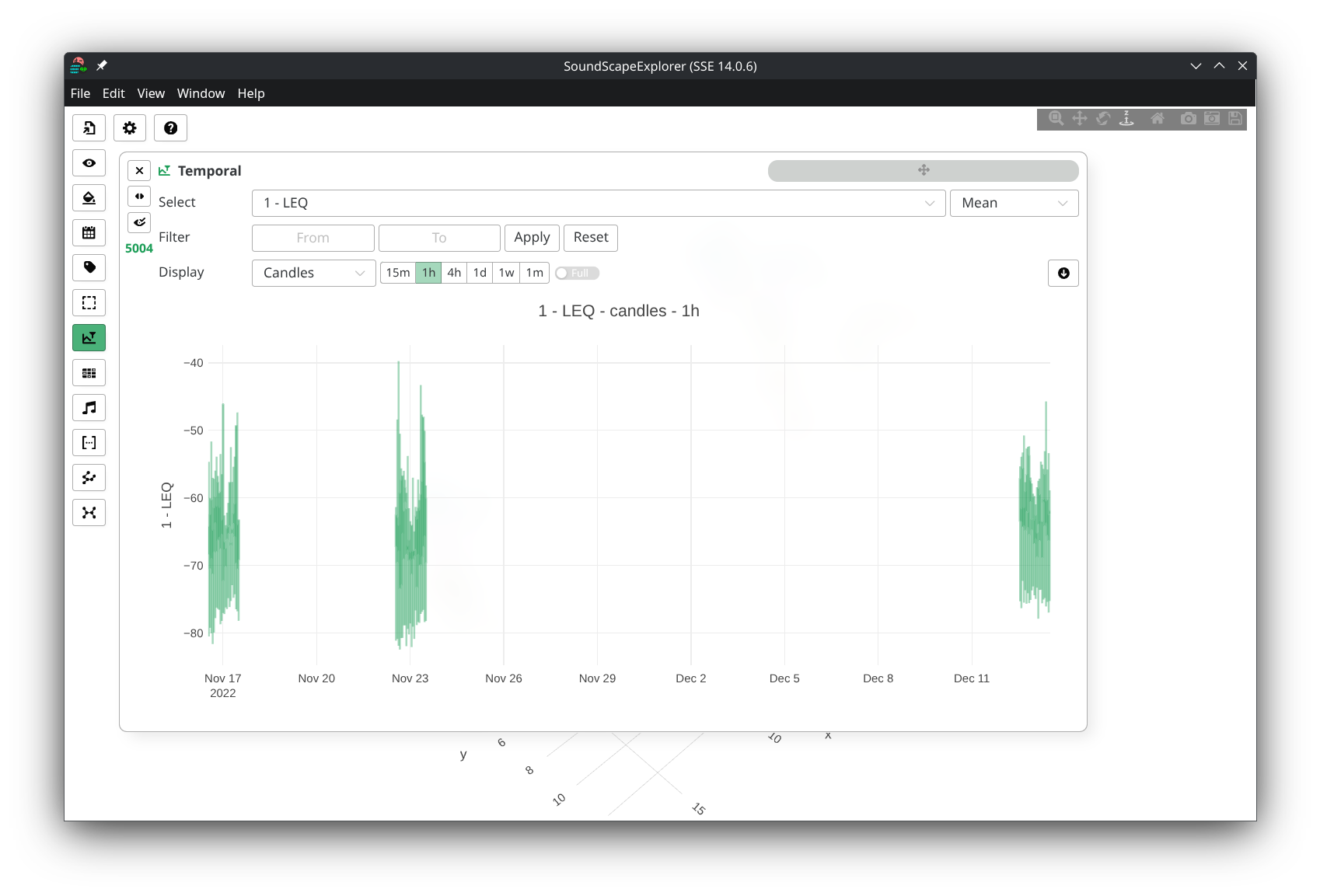
Task: Click the From date input field
Action: (313, 238)
